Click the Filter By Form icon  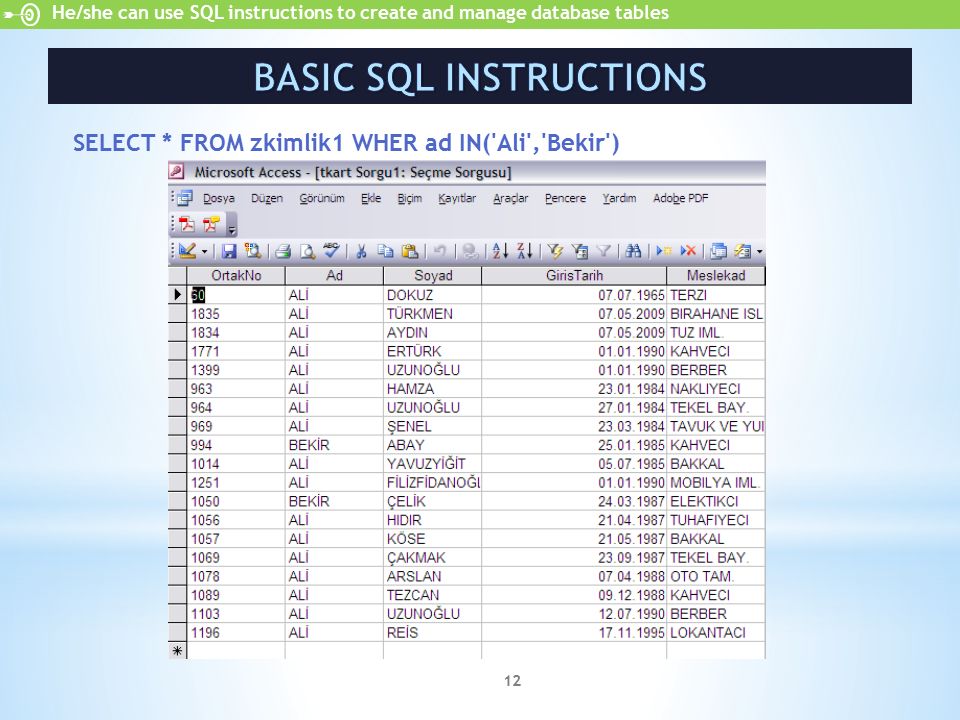pos(579,251)
